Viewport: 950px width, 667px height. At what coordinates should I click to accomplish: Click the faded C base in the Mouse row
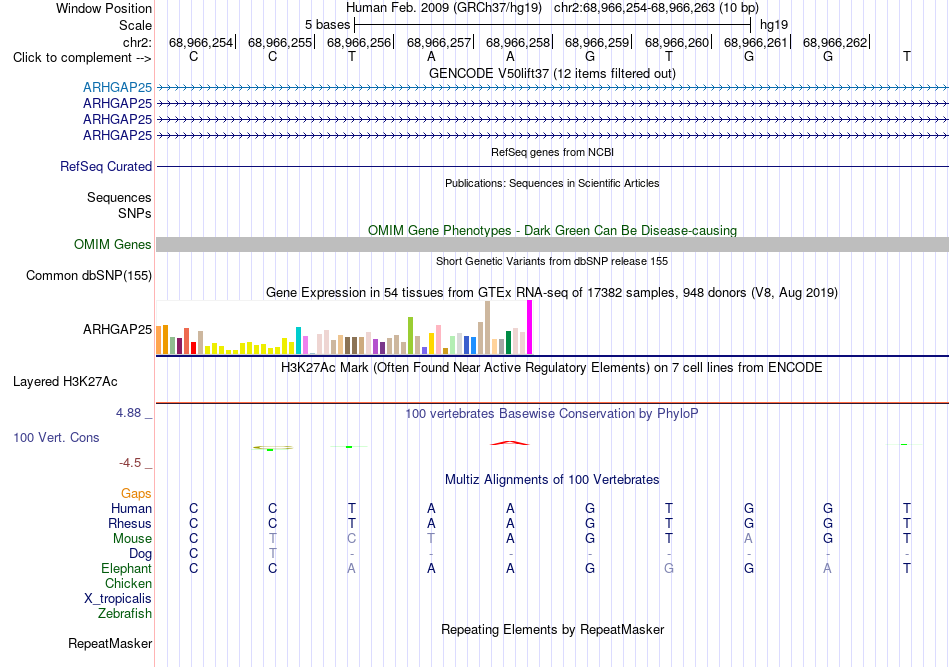(x=351, y=539)
